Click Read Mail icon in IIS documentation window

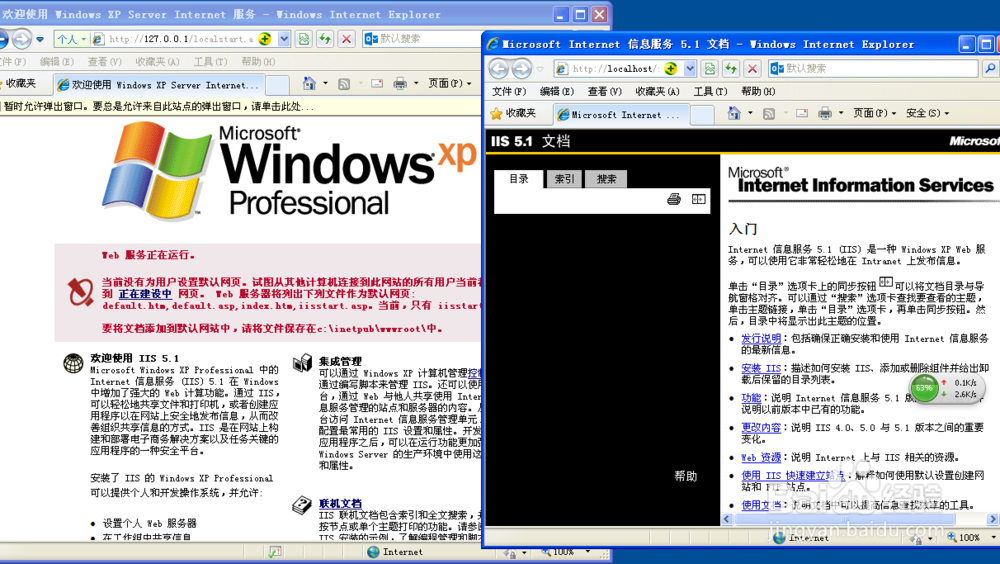point(802,114)
